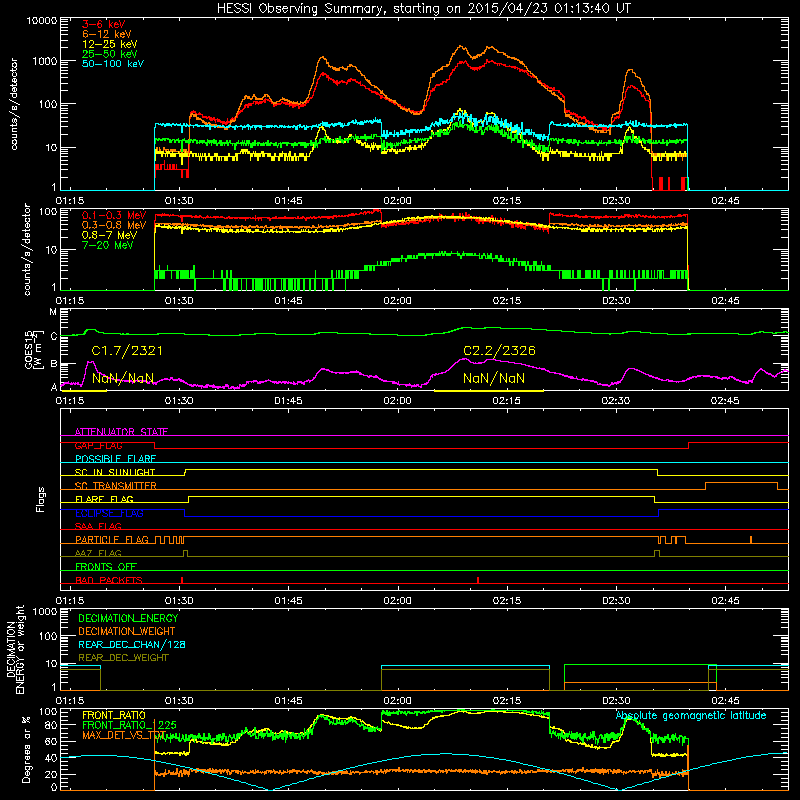The height and width of the screenshot is (800, 800).
Task: Select the FRONT_RATIO_1225 legend label
Action: tap(129, 725)
